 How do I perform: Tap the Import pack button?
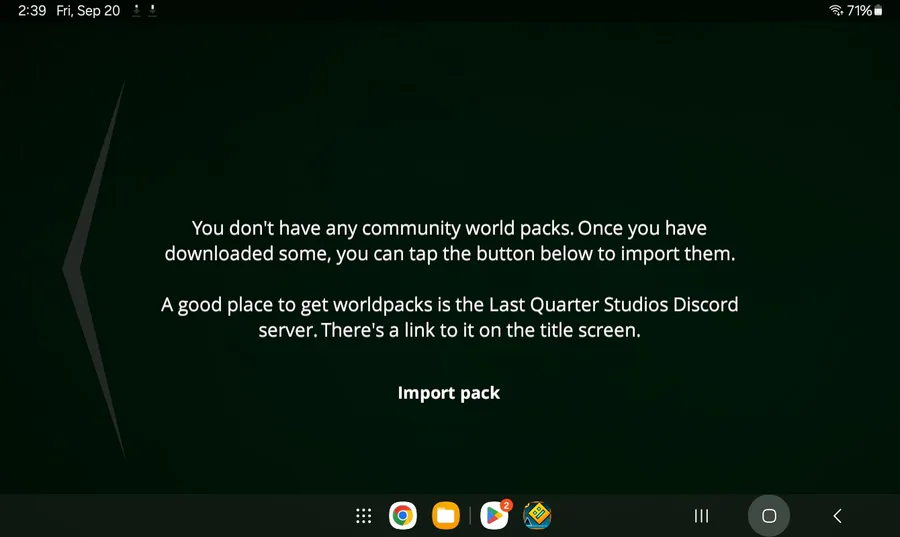click(x=449, y=393)
